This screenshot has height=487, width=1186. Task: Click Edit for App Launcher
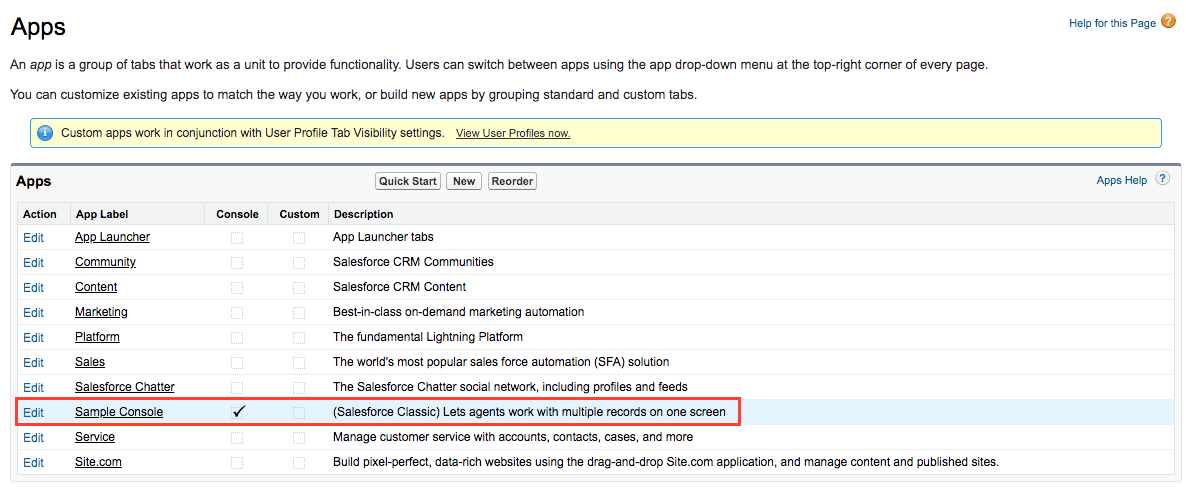pyautogui.click(x=33, y=237)
